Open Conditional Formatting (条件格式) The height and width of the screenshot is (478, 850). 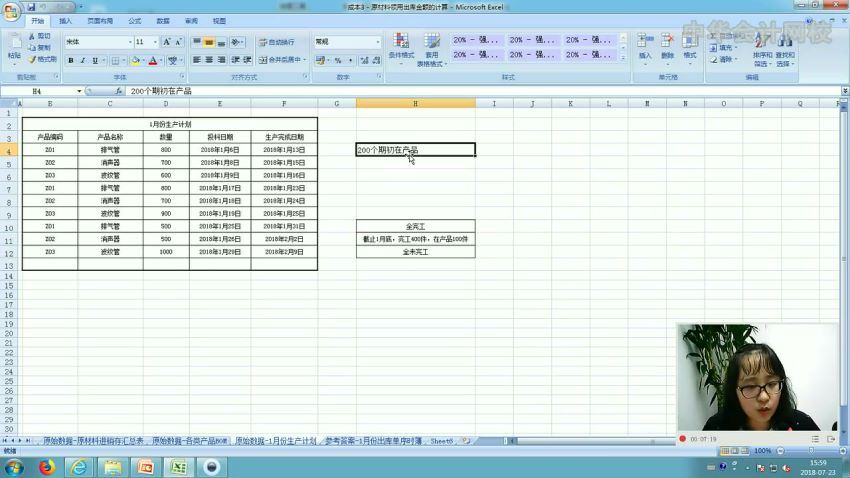(401, 48)
